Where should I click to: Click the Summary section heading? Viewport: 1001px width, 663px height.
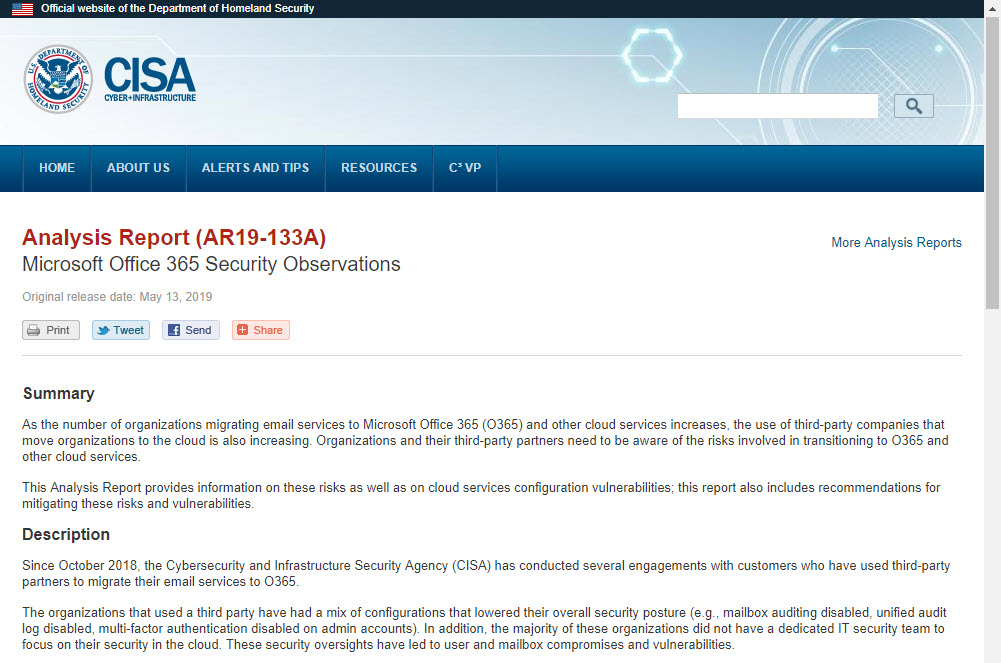[x=59, y=394]
